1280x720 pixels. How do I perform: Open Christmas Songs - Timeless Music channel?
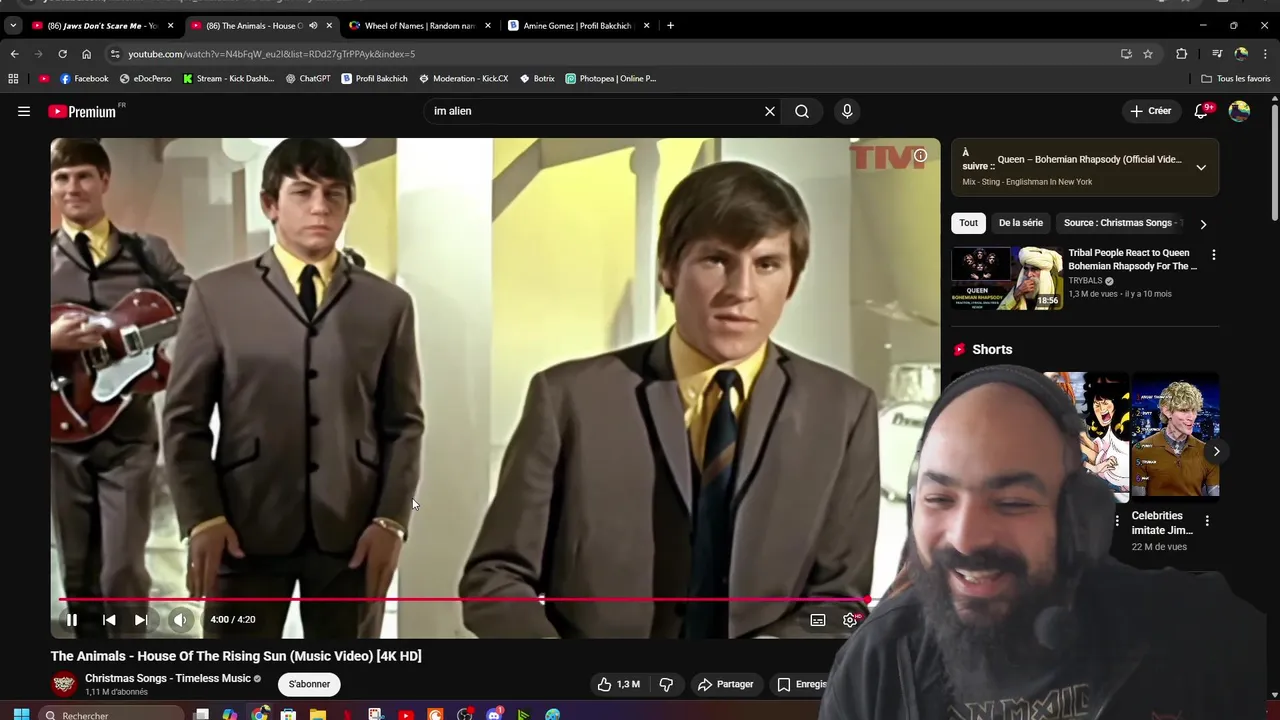[x=168, y=678]
